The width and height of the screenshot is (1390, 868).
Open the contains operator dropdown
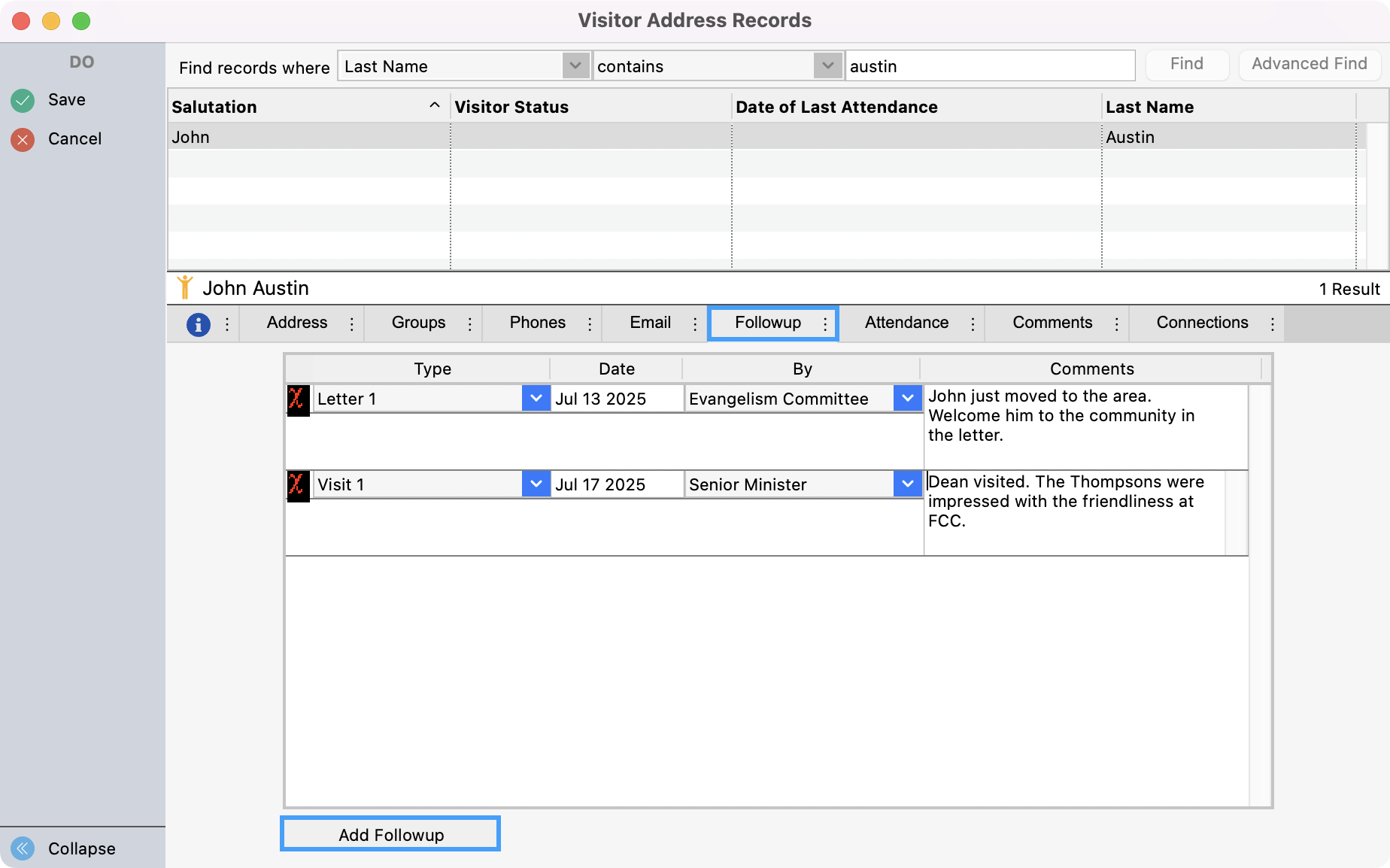pos(827,66)
